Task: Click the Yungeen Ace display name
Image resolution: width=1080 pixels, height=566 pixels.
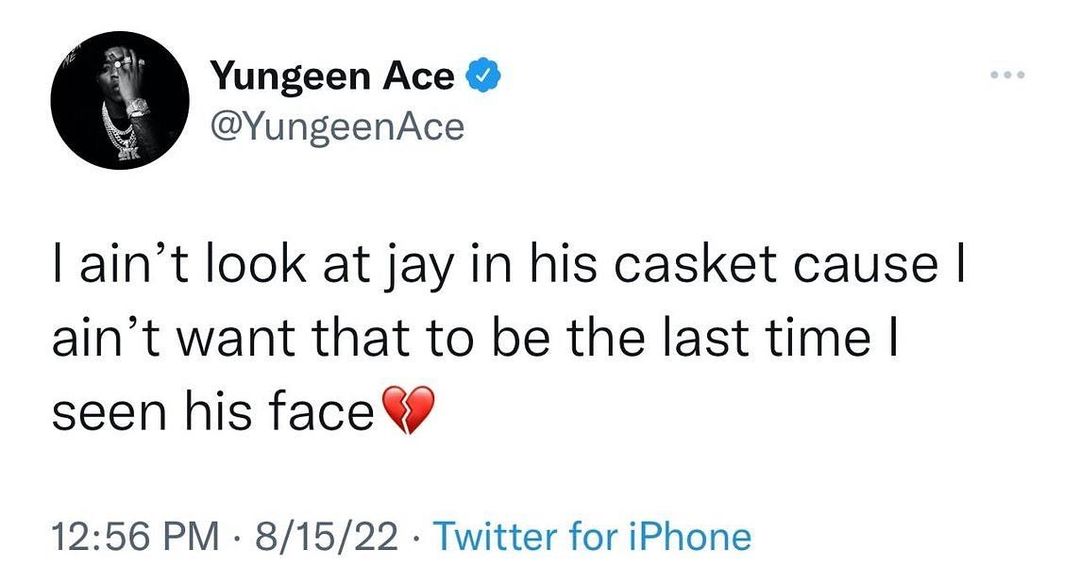Action: [x=332, y=77]
